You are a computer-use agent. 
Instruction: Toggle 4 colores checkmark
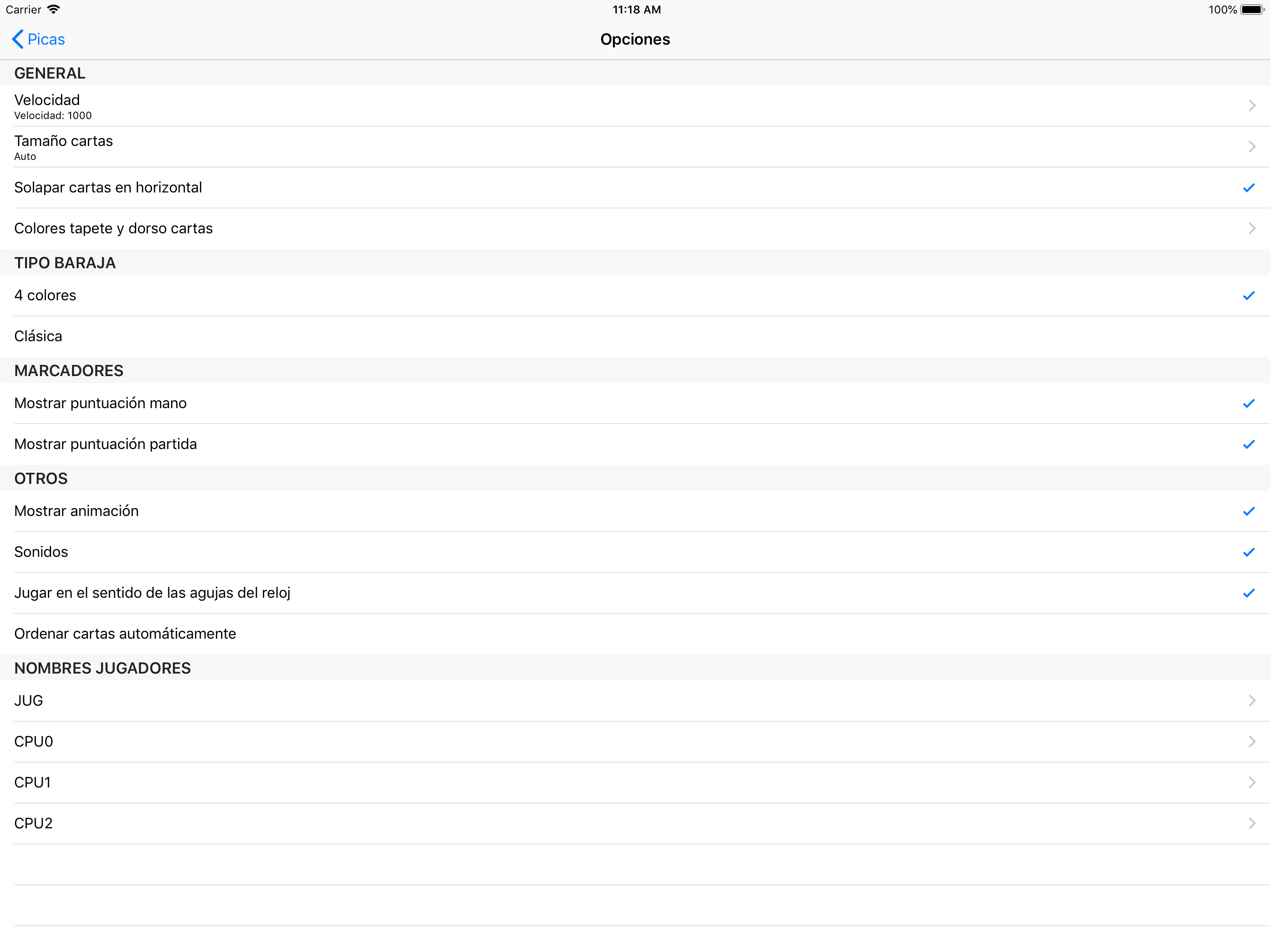click(x=1249, y=296)
